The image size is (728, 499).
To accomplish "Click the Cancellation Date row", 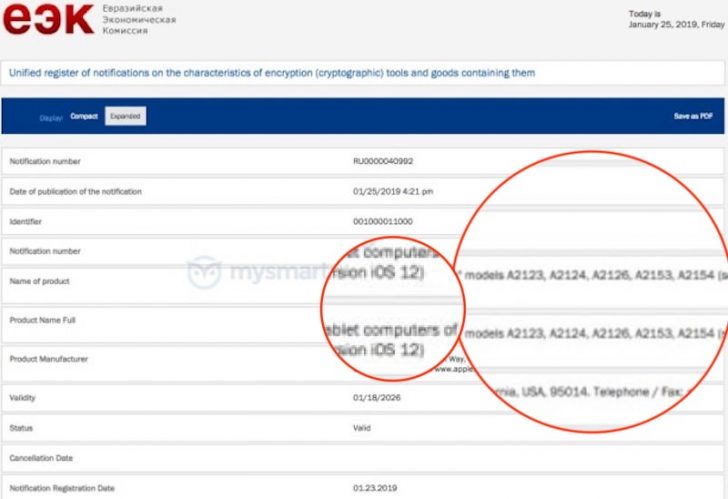I will click(41, 458).
